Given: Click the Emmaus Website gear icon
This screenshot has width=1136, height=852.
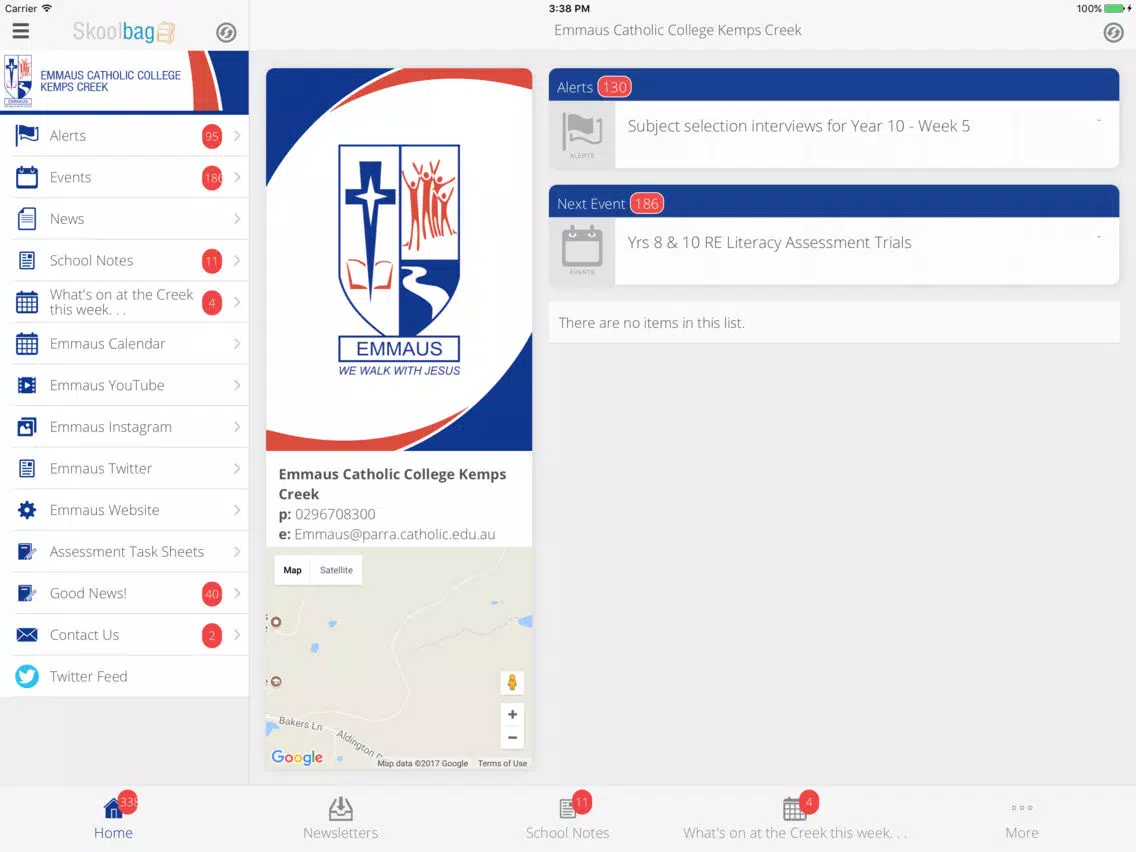Looking at the screenshot, I should [x=27, y=510].
